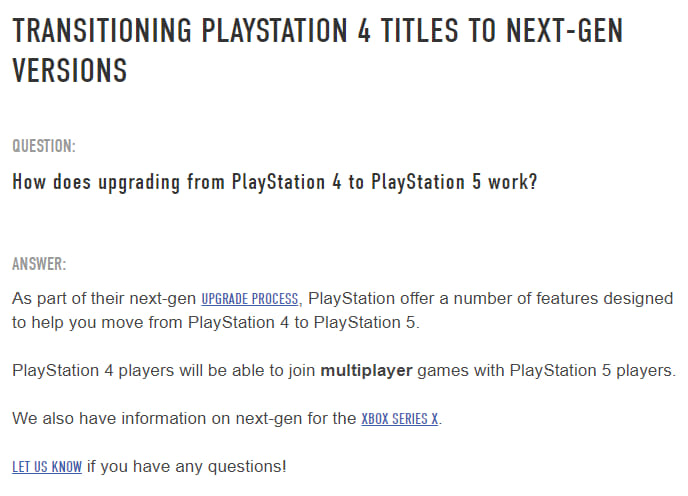Click 'We also have information on next-gen' text

point(157,419)
